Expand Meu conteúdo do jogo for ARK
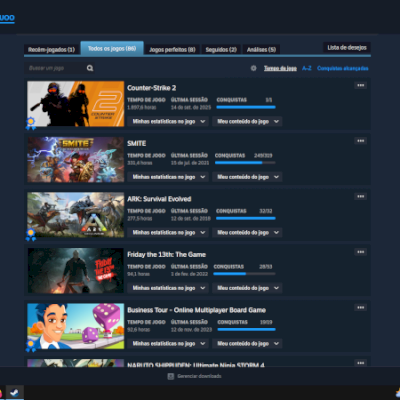 [x=247, y=232]
